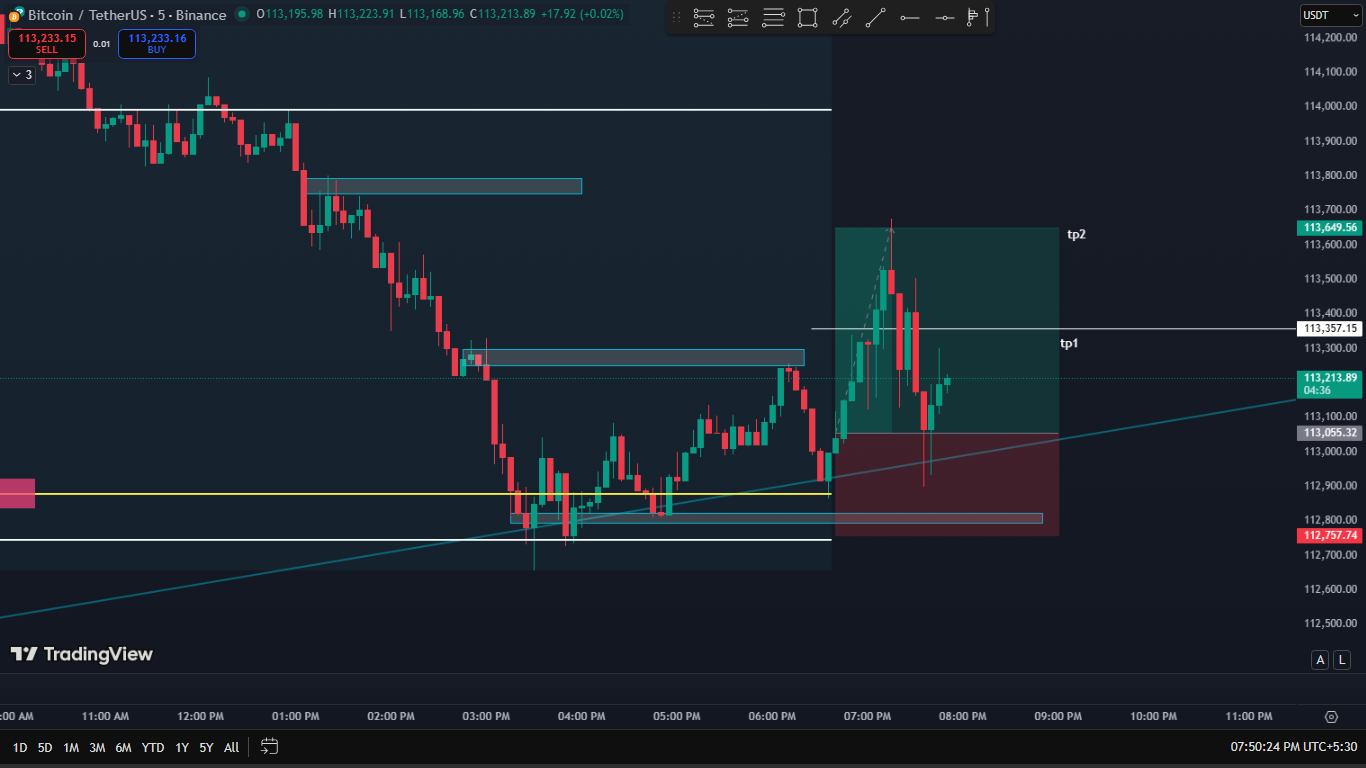Image resolution: width=1366 pixels, height=768 pixels.
Task: Select the parallel channel drawing tool
Action: (841, 17)
